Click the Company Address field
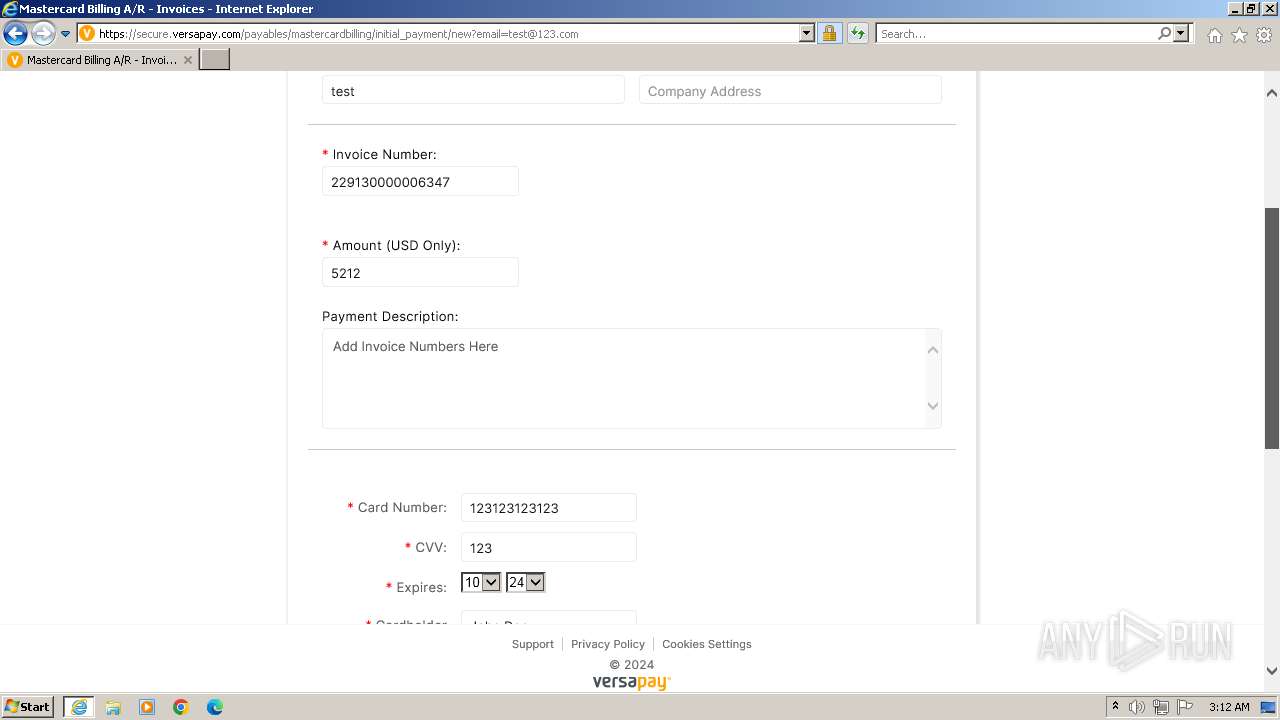 pos(790,90)
